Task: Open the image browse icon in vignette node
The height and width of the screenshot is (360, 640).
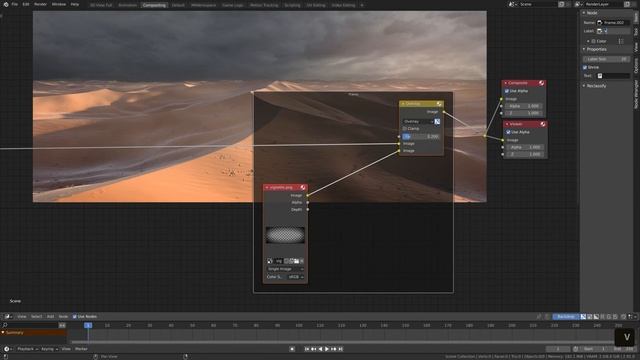Action: (269, 261)
